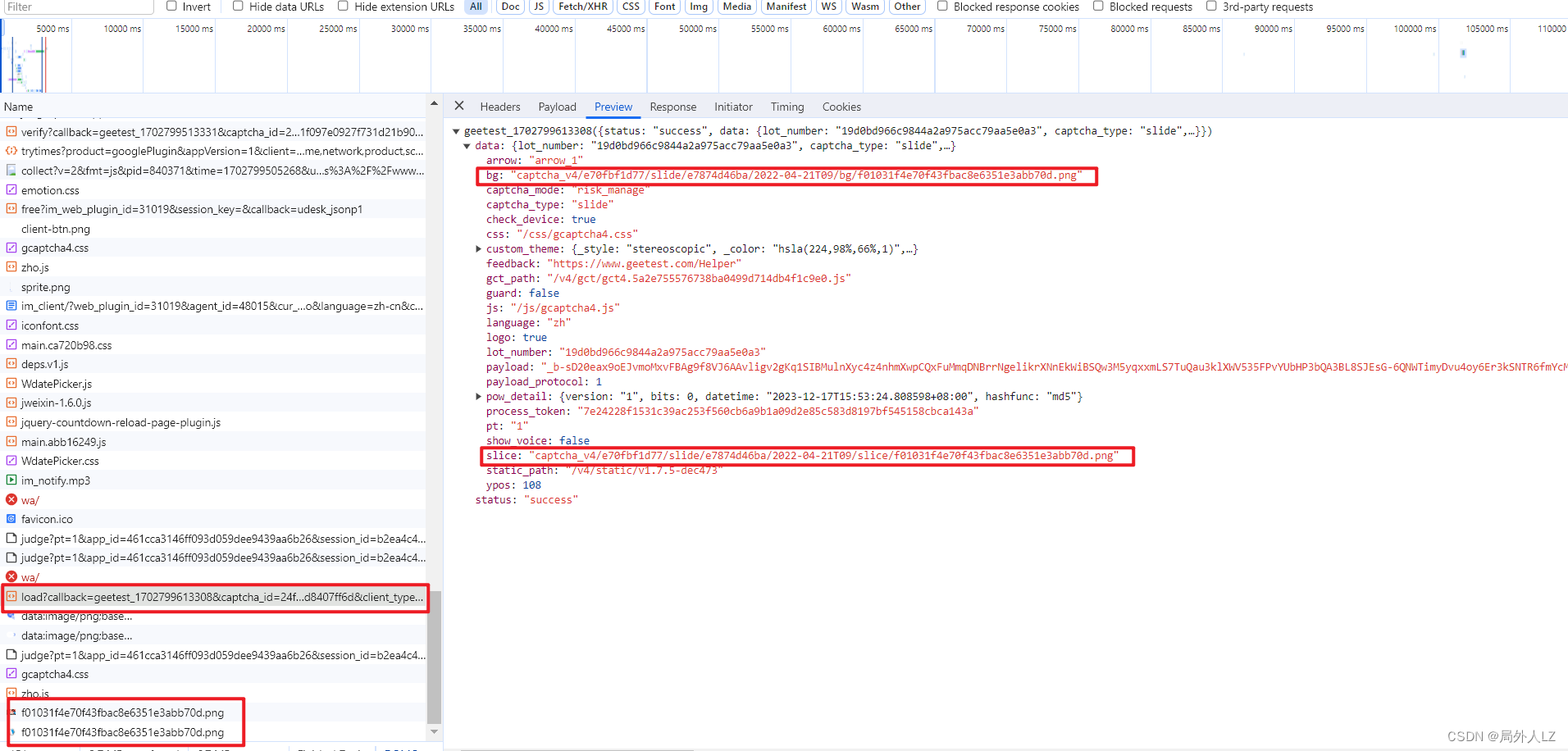This screenshot has width=1568, height=751.
Task: Select the jweixin-1.6.0.js request
Action: pos(213,403)
